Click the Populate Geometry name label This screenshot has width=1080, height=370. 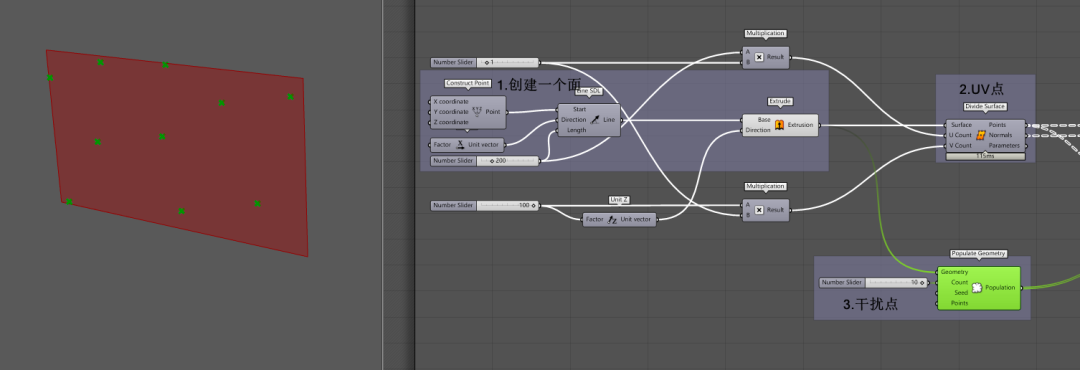(978, 254)
